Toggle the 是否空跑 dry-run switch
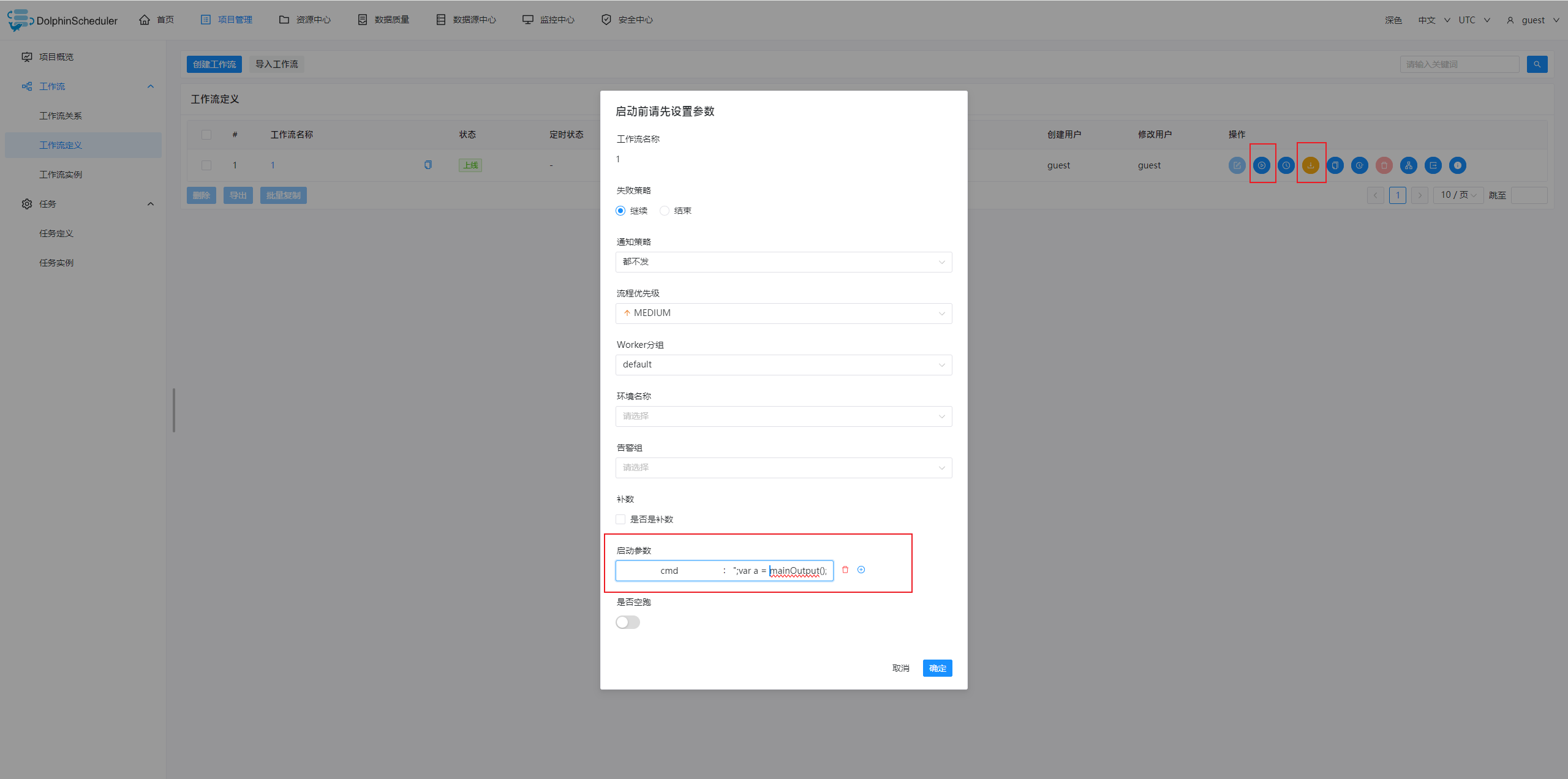The height and width of the screenshot is (779, 1568). click(628, 622)
